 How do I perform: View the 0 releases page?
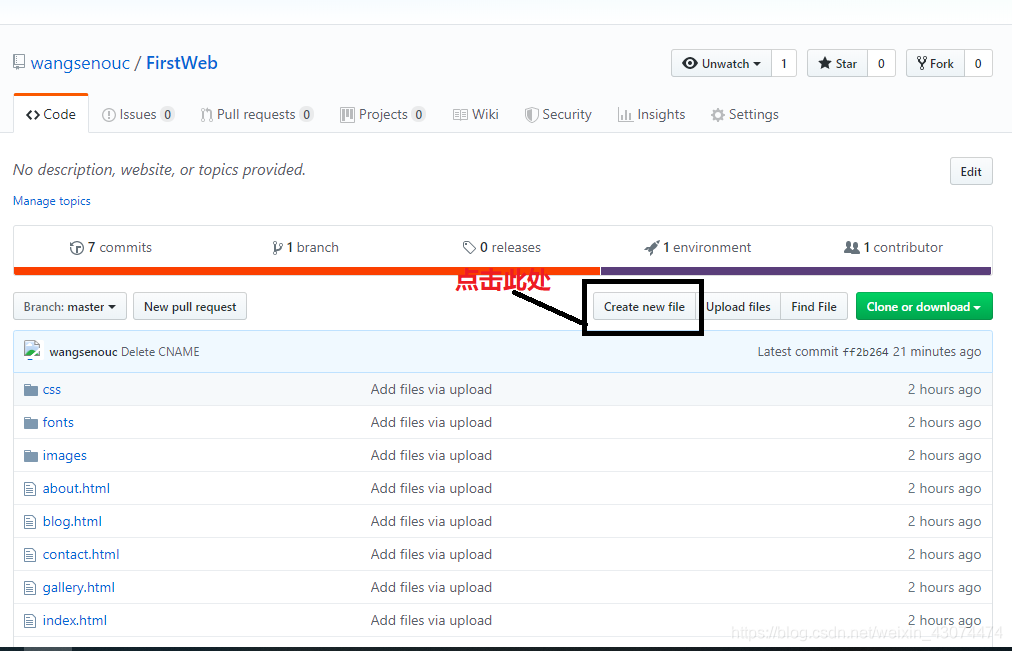[x=501, y=247]
